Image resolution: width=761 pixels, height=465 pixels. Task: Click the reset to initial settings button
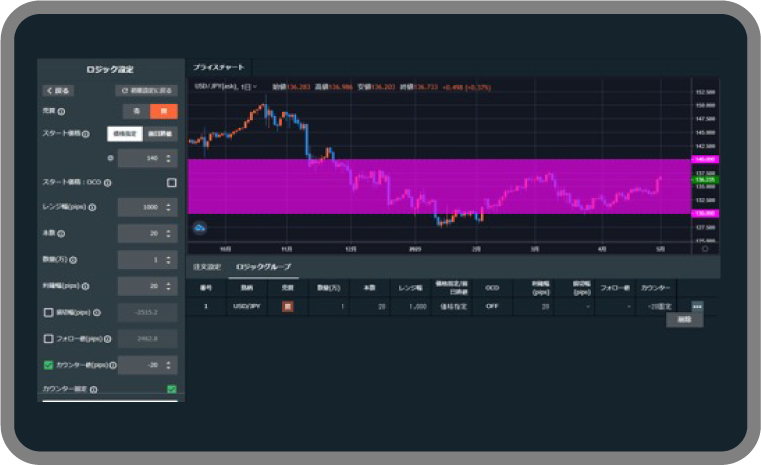click(146, 90)
